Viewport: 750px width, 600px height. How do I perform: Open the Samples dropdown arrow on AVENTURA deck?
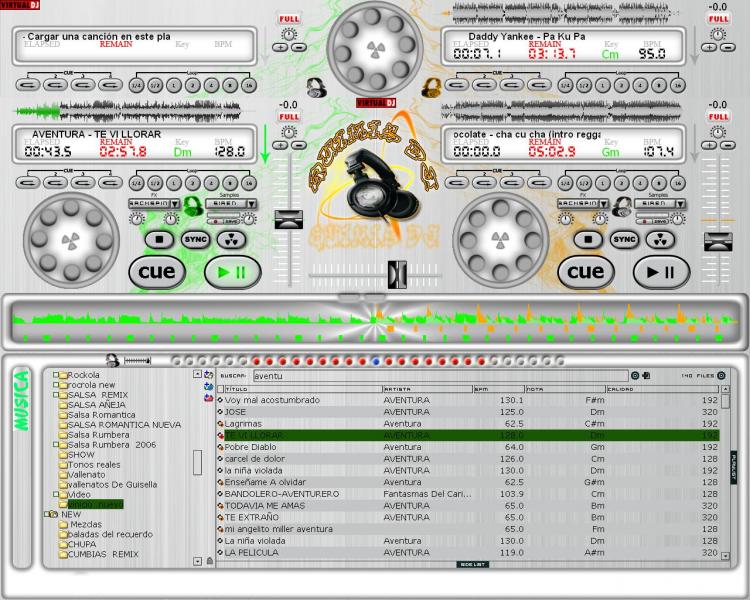pyautogui.click(x=252, y=203)
